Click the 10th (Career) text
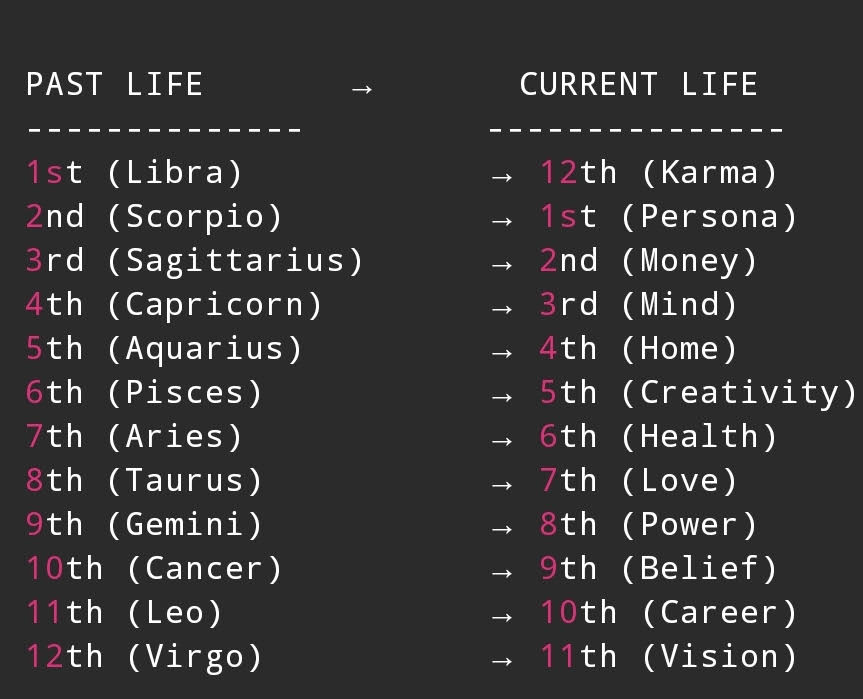This screenshot has width=863, height=699. point(668,613)
